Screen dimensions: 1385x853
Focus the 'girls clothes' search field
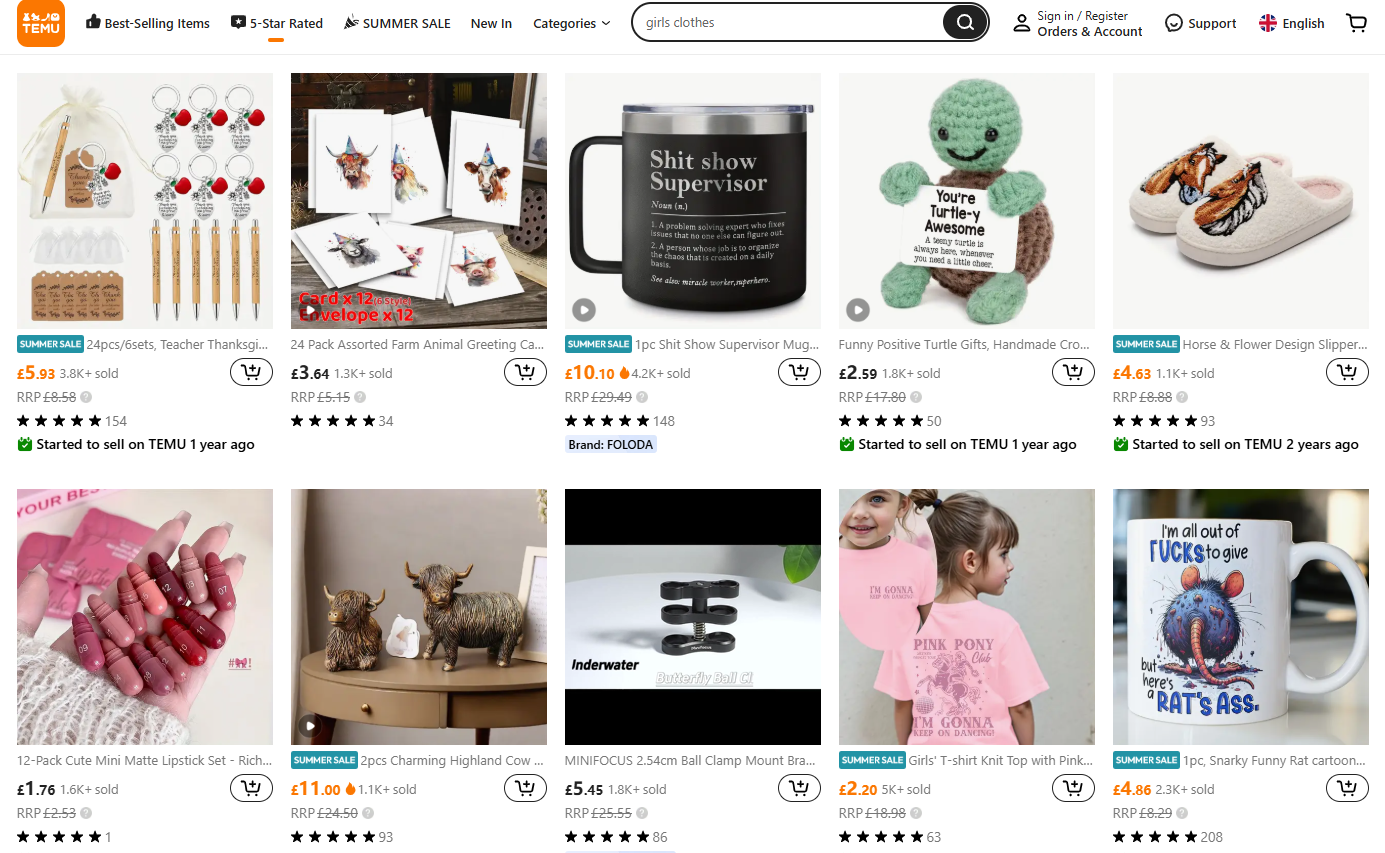coord(790,23)
